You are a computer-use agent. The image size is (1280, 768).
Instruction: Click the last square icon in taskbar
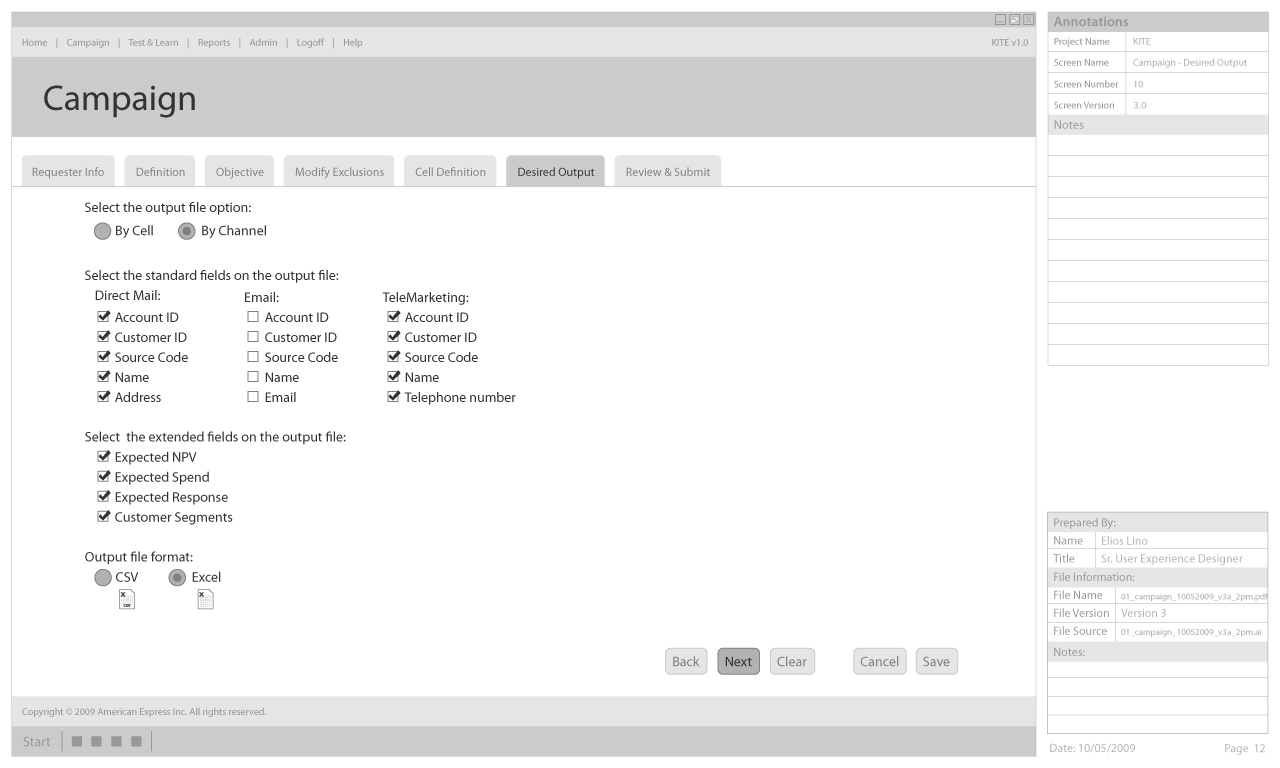(135, 742)
